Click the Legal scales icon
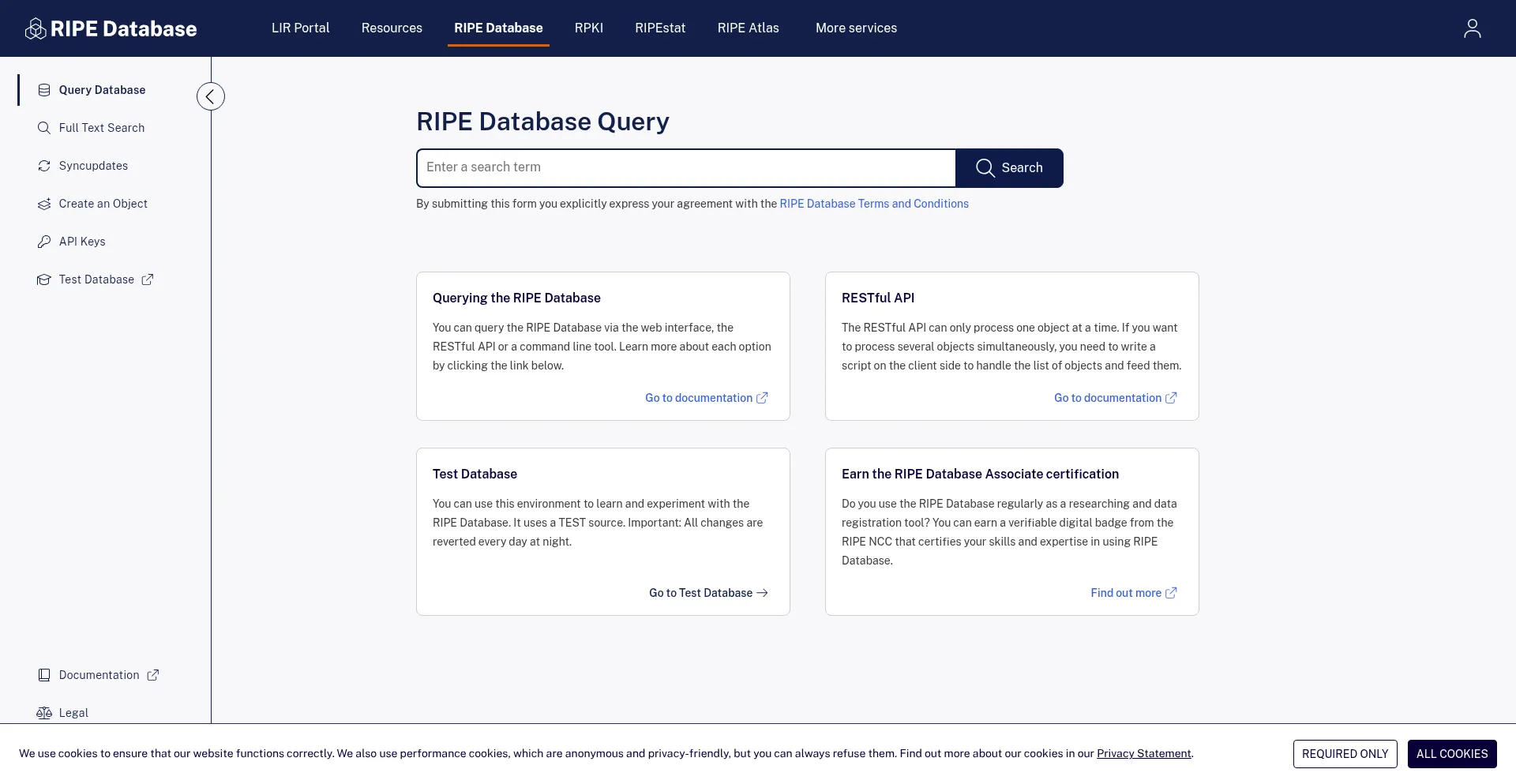Image resolution: width=1516 pixels, height=784 pixels. coord(44,713)
